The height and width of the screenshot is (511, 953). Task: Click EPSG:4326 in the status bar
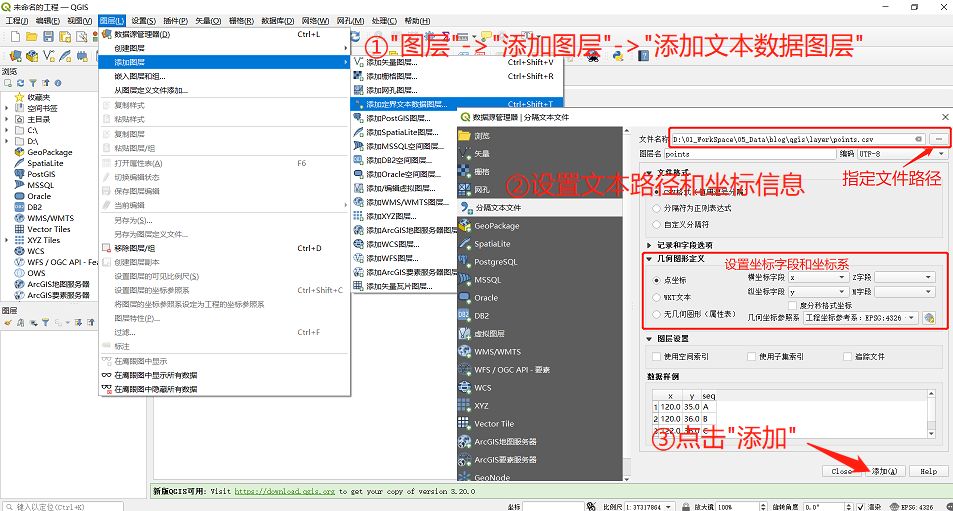(911, 507)
